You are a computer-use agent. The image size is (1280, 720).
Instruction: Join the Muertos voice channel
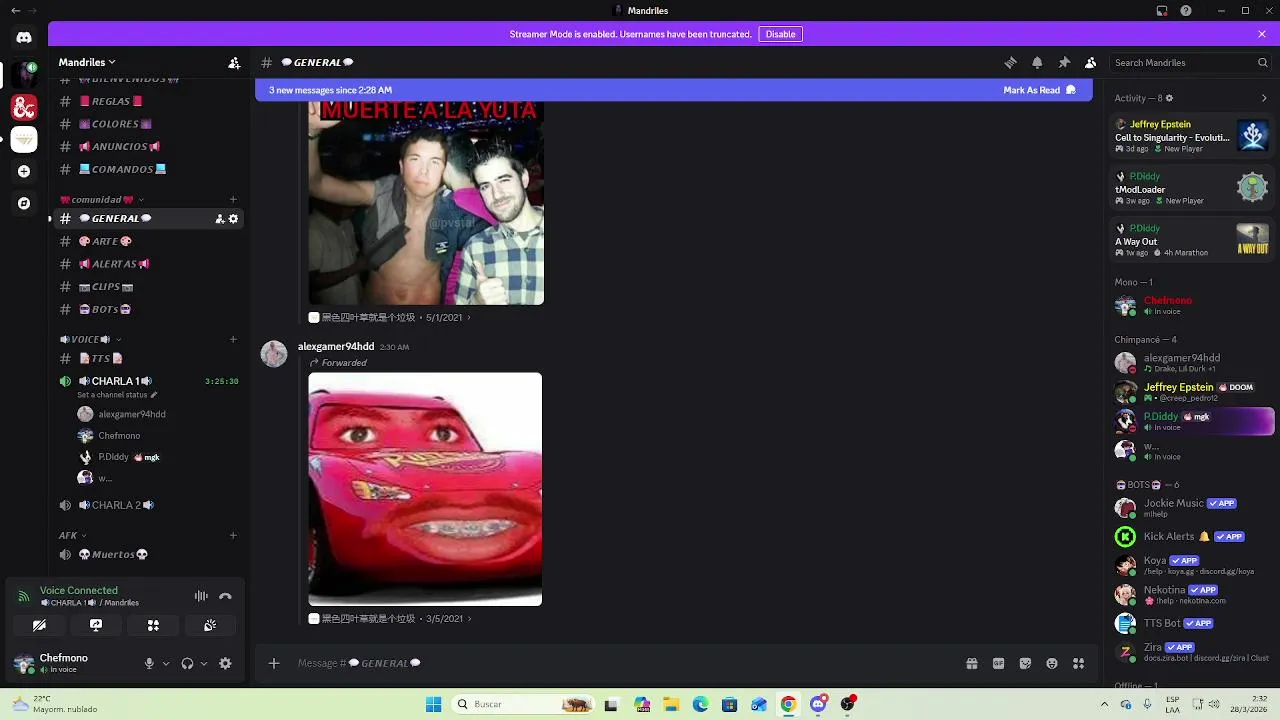[149, 554]
